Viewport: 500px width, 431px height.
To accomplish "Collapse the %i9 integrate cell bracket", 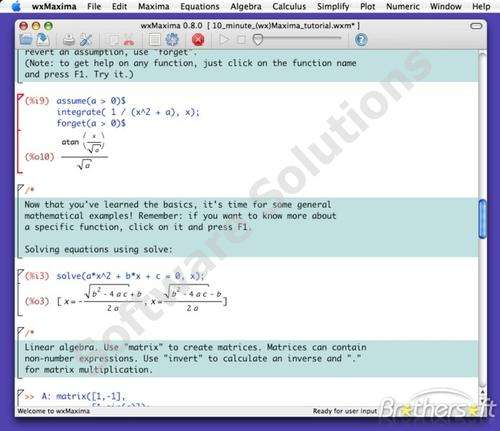I will pyautogui.click(x=20, y=98).
